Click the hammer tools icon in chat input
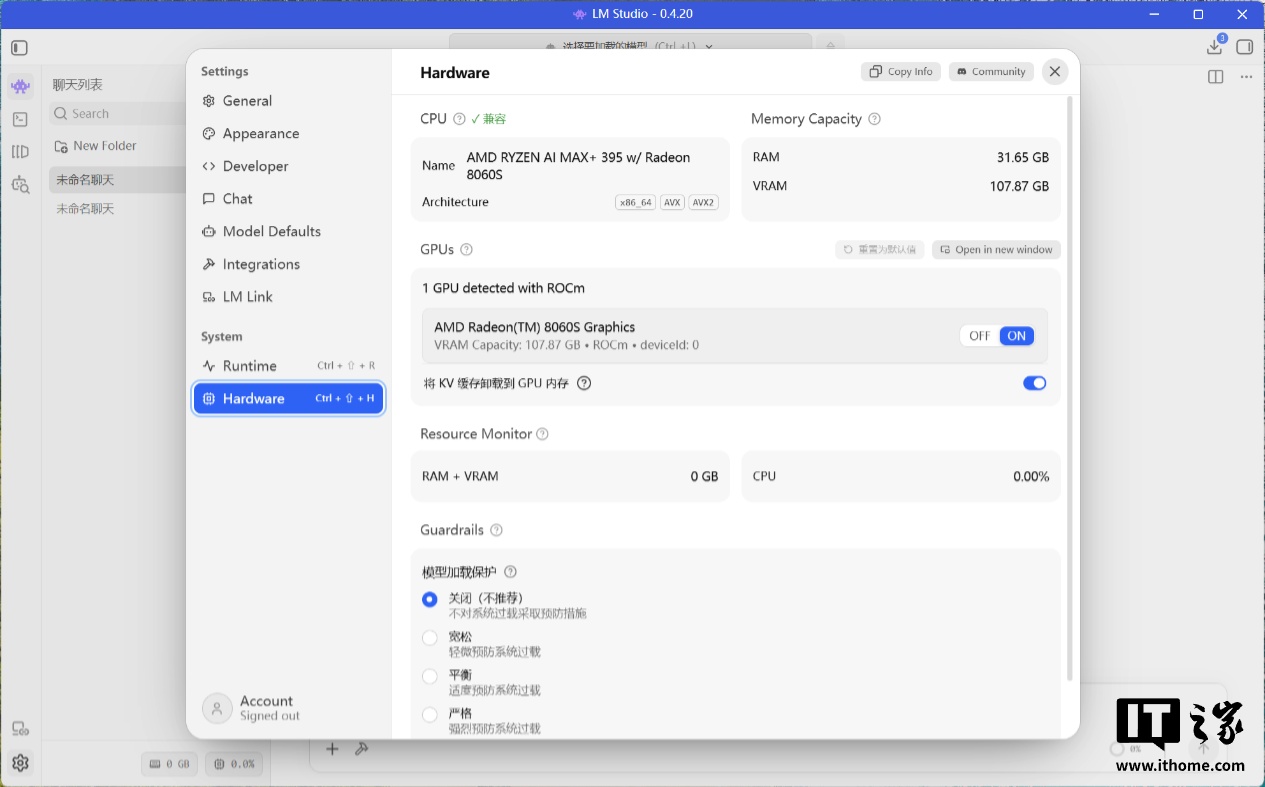Viewport: 1265px width, 787px height. coord(362,749)
